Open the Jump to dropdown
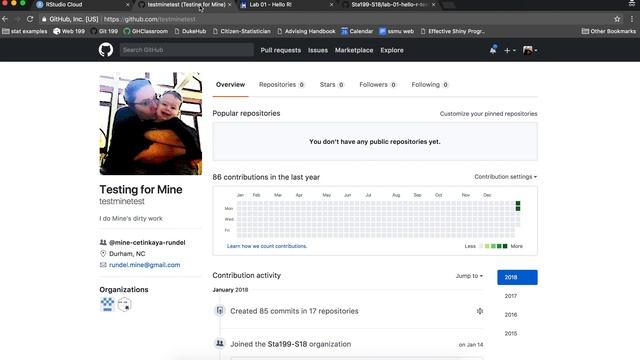This screenshot has width=640, height=360. click(x=469, y=276)
